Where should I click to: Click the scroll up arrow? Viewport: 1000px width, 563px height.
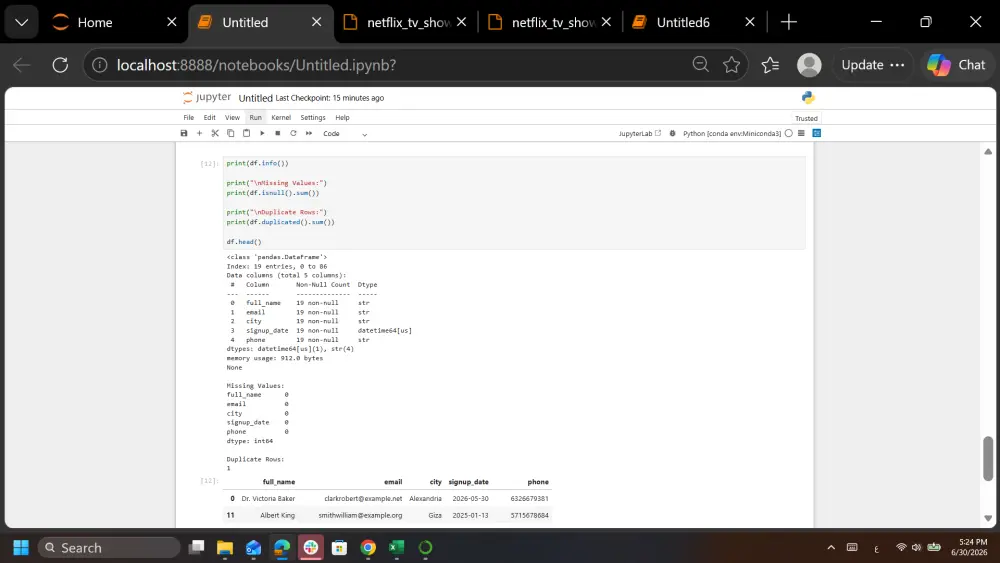[988, 151]
